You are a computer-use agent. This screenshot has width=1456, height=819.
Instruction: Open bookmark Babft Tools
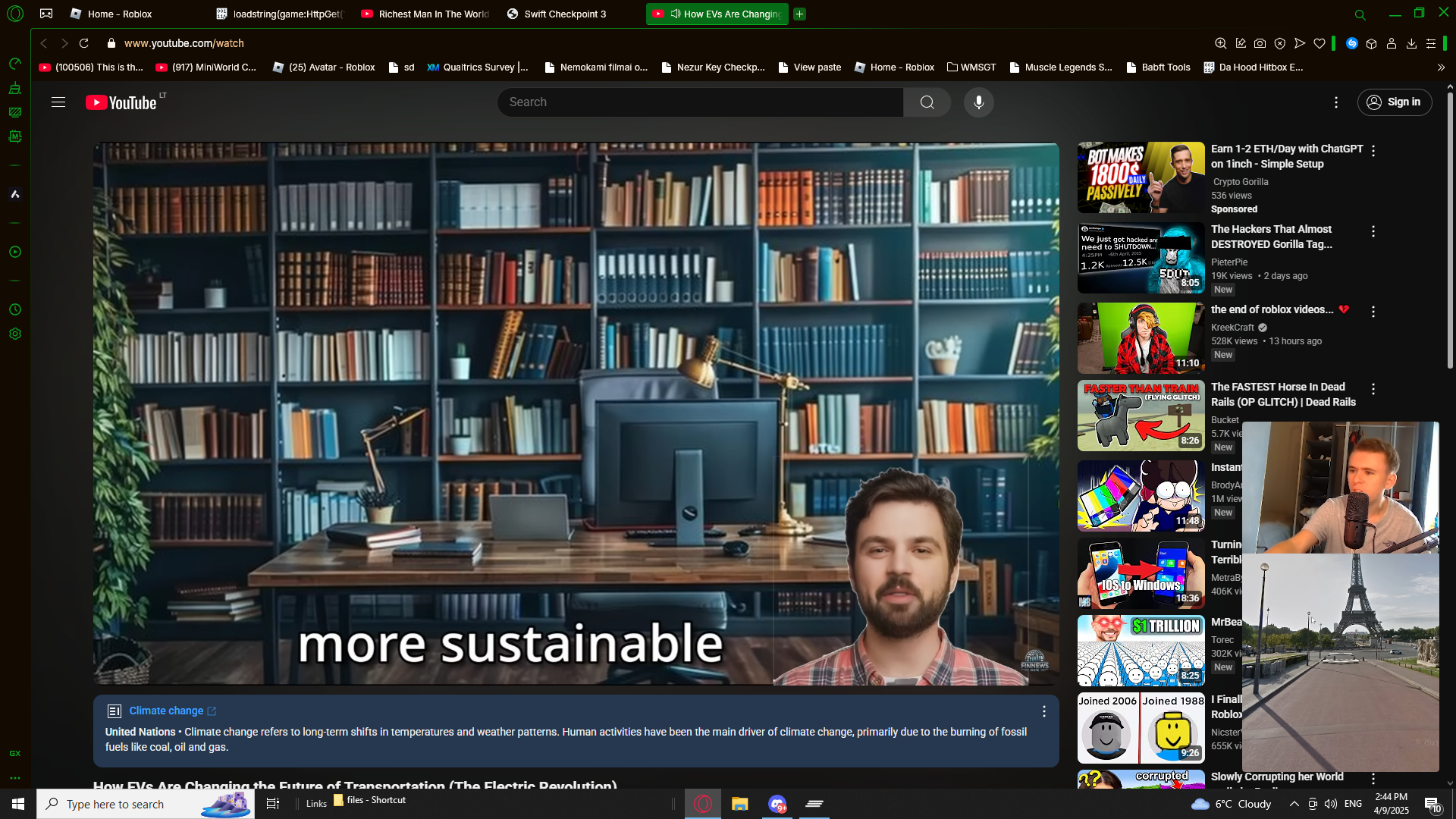point(1158,67)
